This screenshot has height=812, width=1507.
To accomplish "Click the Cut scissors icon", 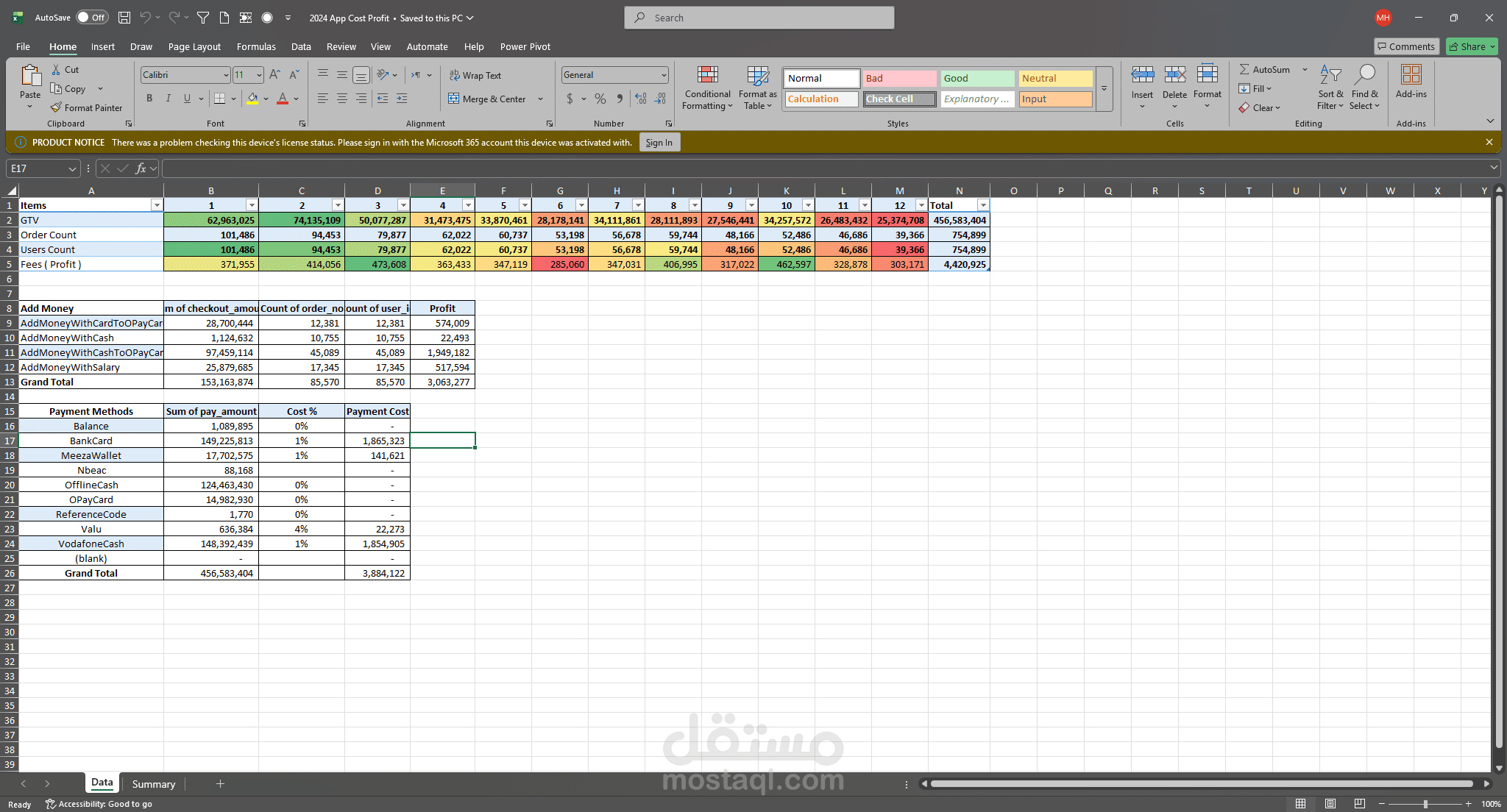I will 56,70.
